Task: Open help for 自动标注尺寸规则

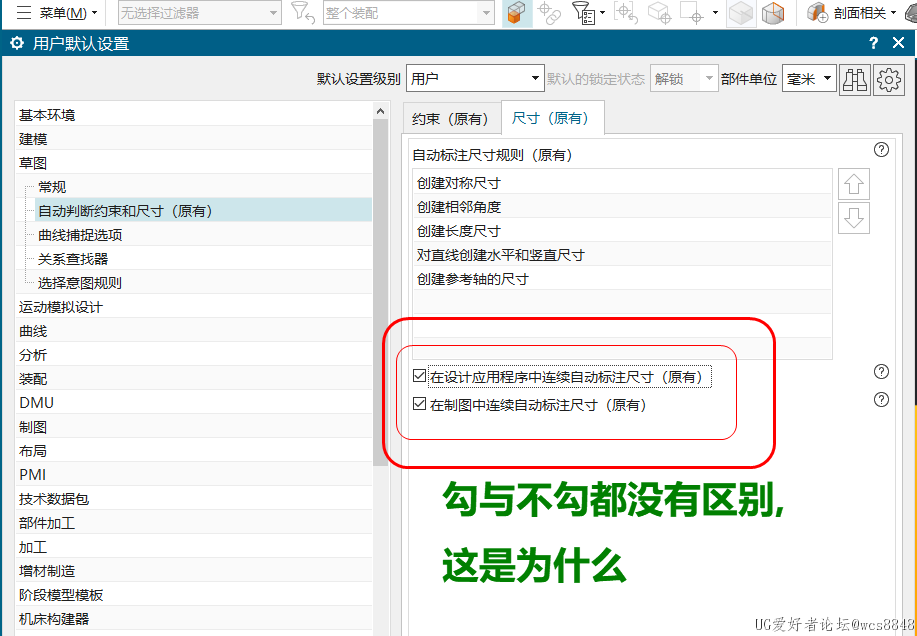Action: coord(881,150)
